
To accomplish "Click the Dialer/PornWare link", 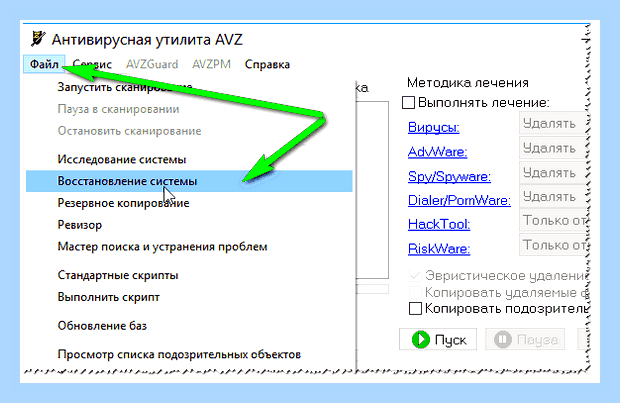I will point(459,201).
